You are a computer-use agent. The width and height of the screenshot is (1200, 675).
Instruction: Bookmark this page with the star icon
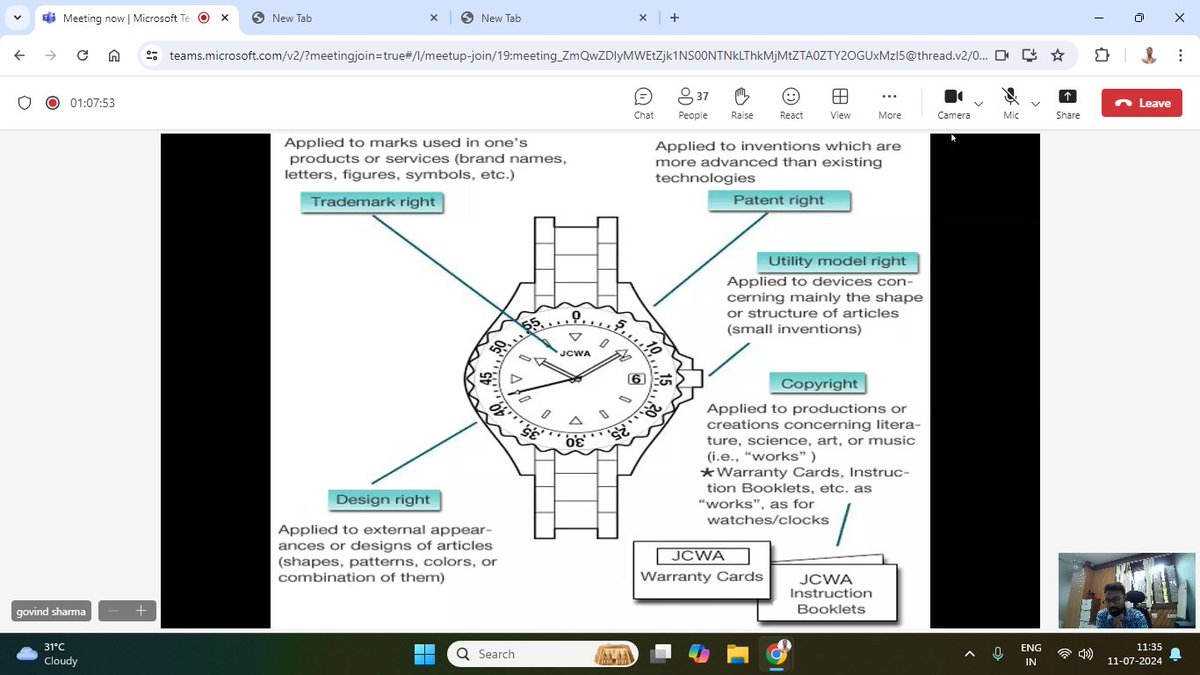click(x=1057, y=56)
